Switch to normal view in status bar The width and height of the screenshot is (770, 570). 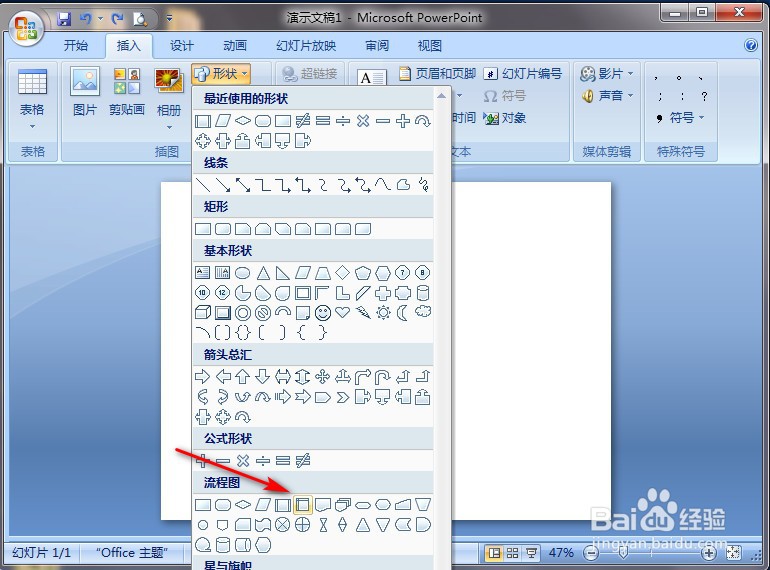coord(494,553)
